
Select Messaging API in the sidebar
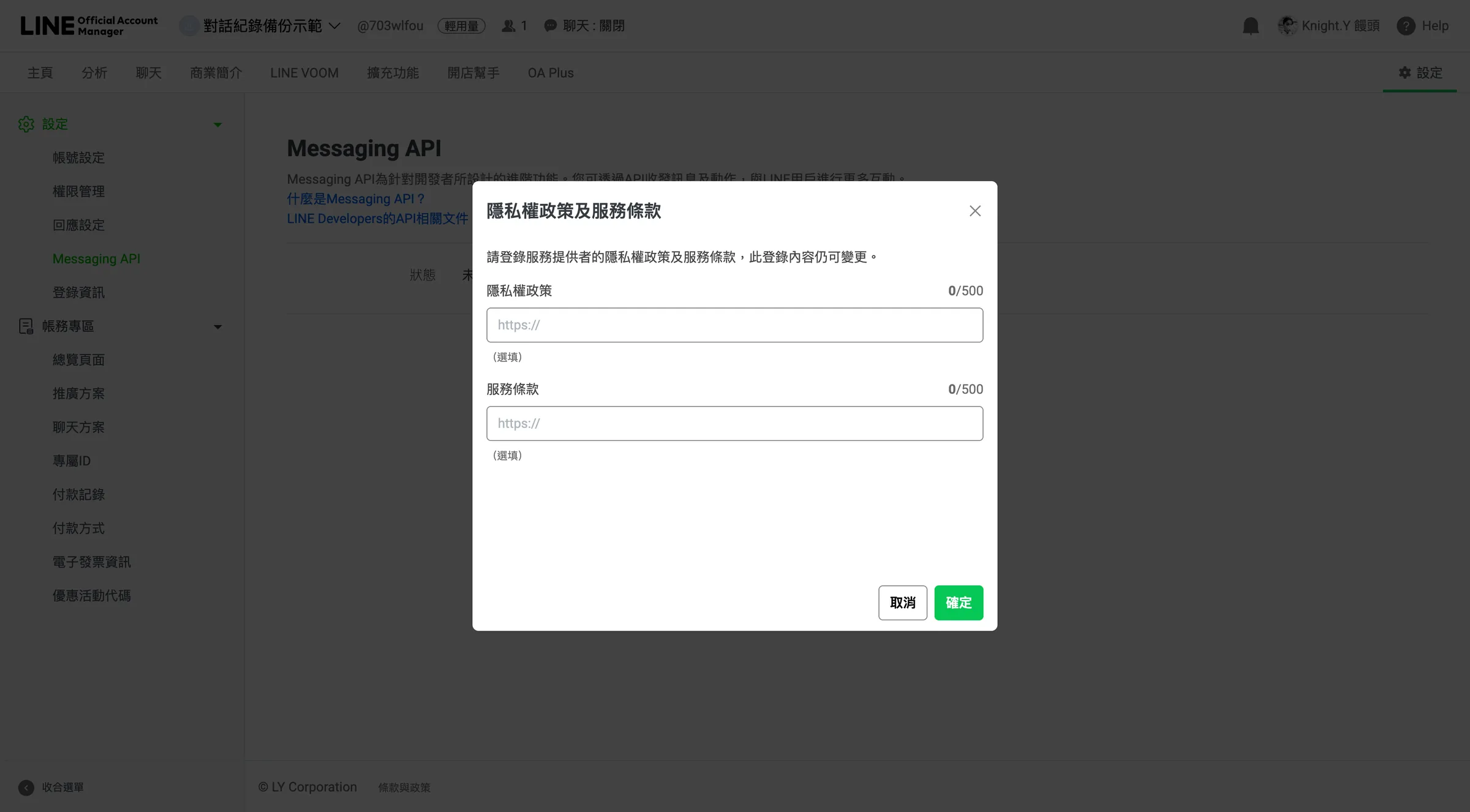96,259
